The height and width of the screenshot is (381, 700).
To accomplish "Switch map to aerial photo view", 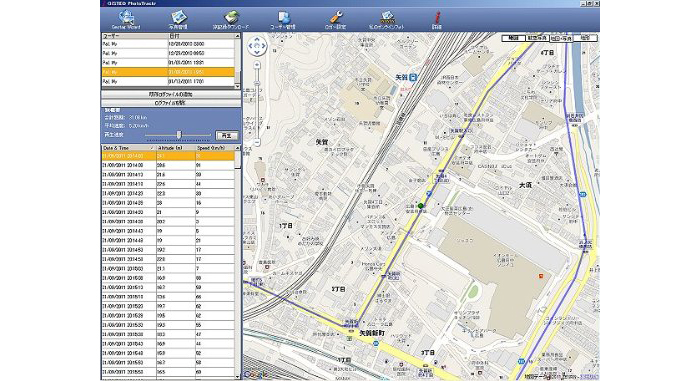I will tap(537, 38).
